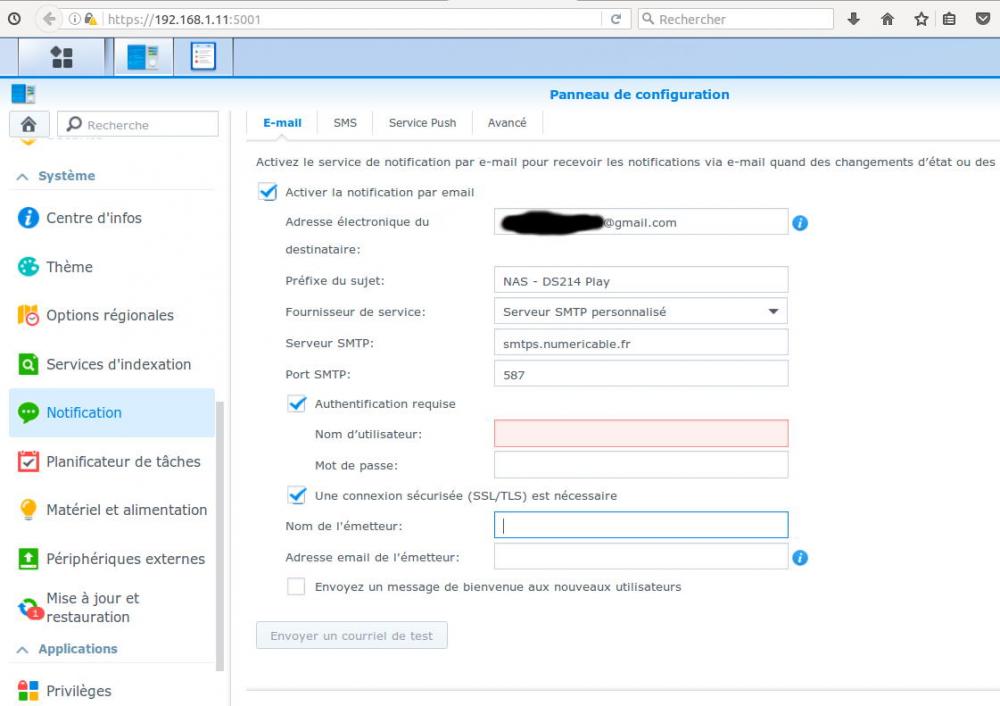Toggle Authentification requise checkbox
1000x706 pixels.
point(297,404)
